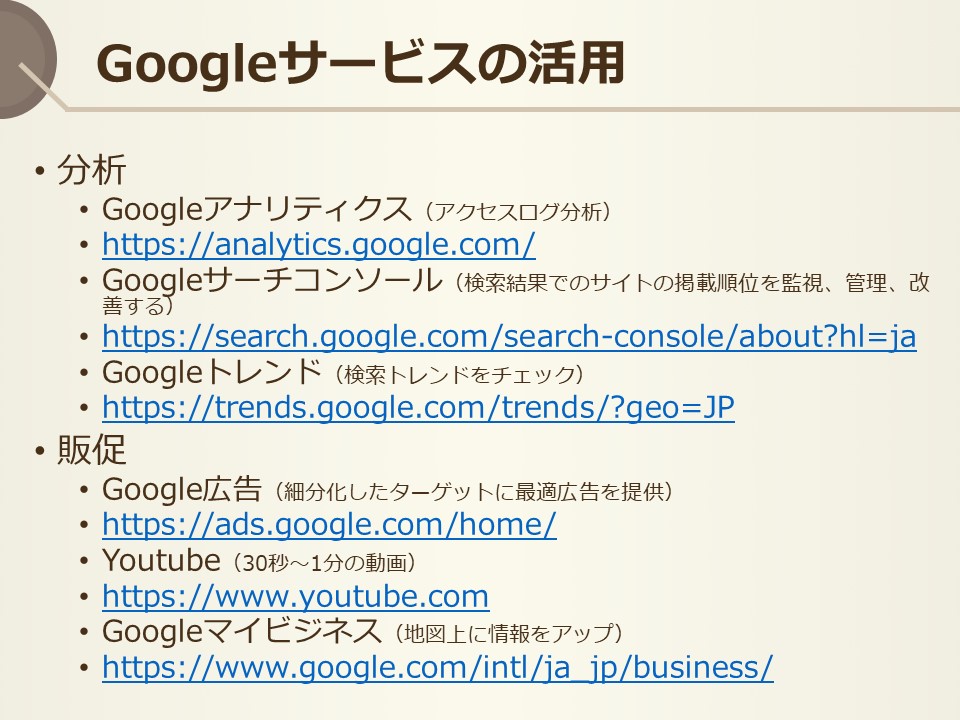Open the ads.google.com/home link
960x720 pixels.
coord(329,524)
